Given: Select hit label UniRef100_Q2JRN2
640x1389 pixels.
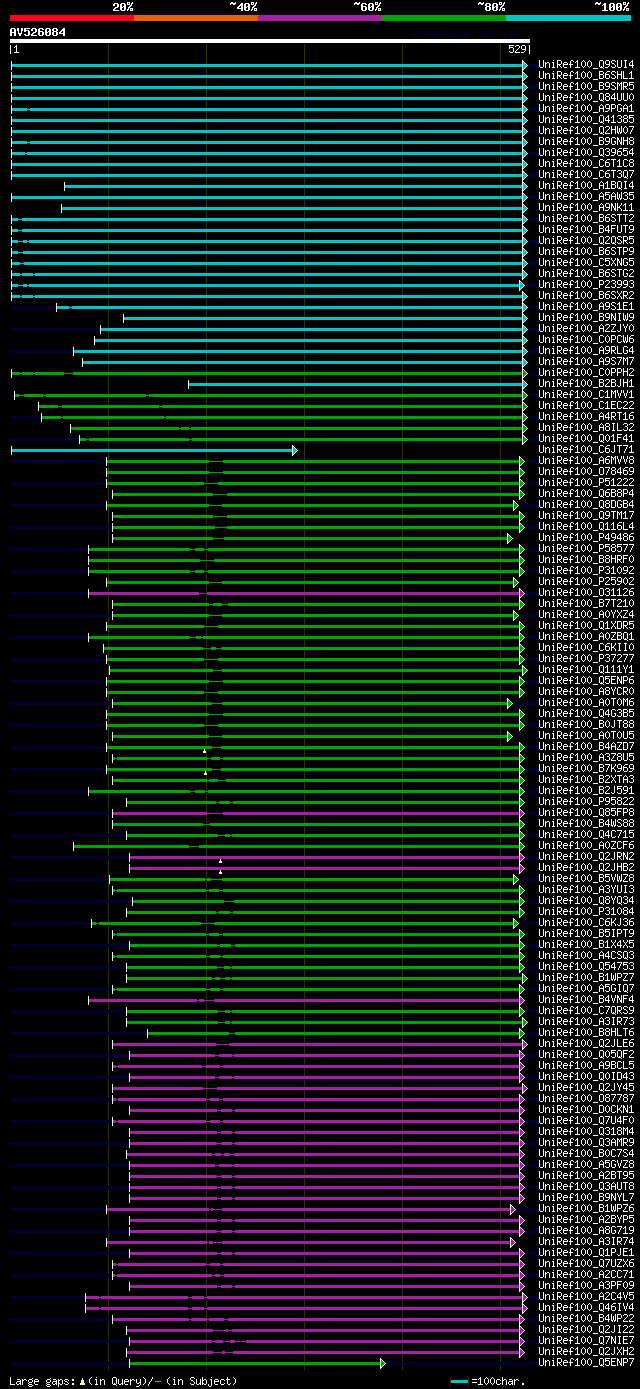Looking at the screenshot, I should pyautogui.click(x=586, y=856).
